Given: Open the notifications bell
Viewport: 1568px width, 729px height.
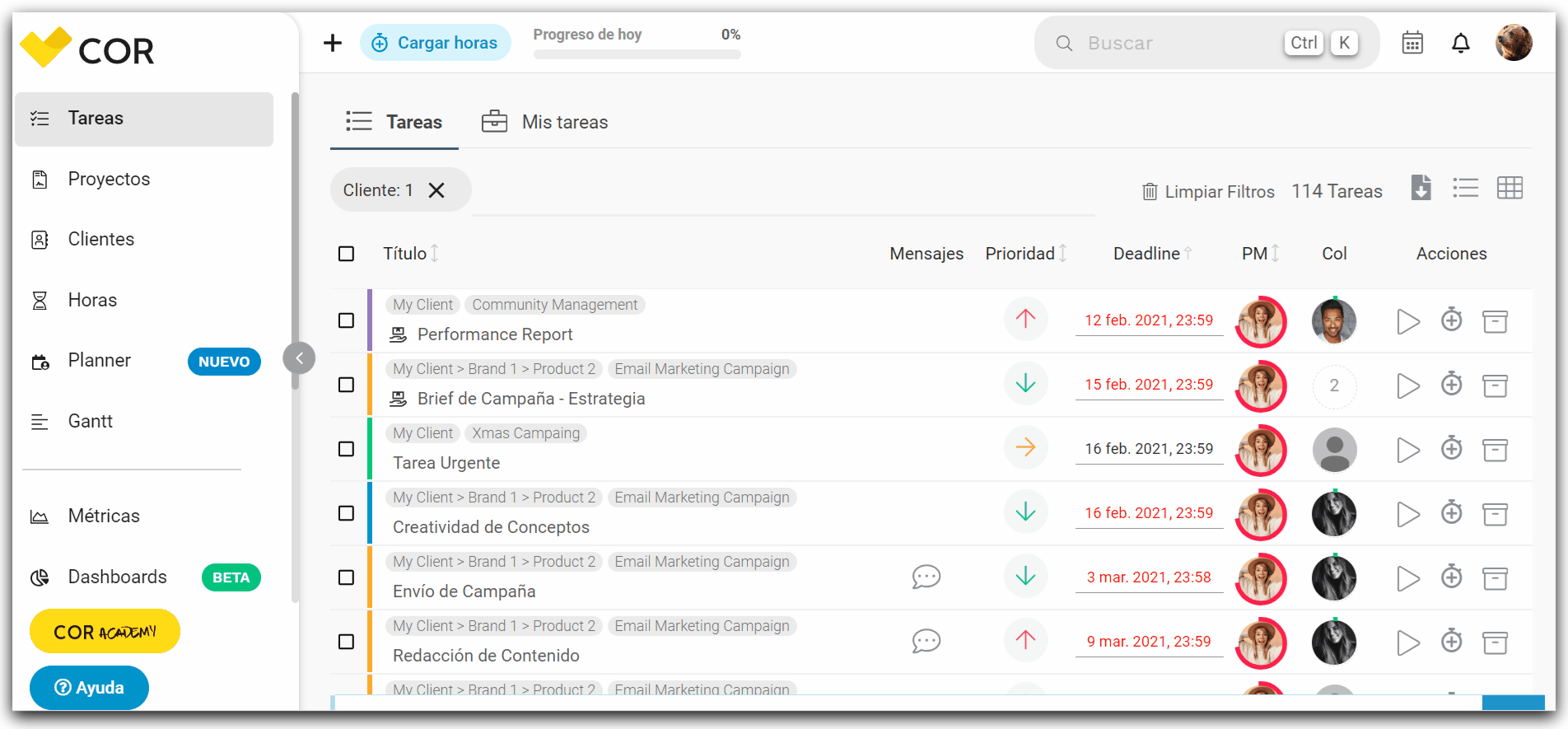Looking at the screenshot, I should [1460, 43].
